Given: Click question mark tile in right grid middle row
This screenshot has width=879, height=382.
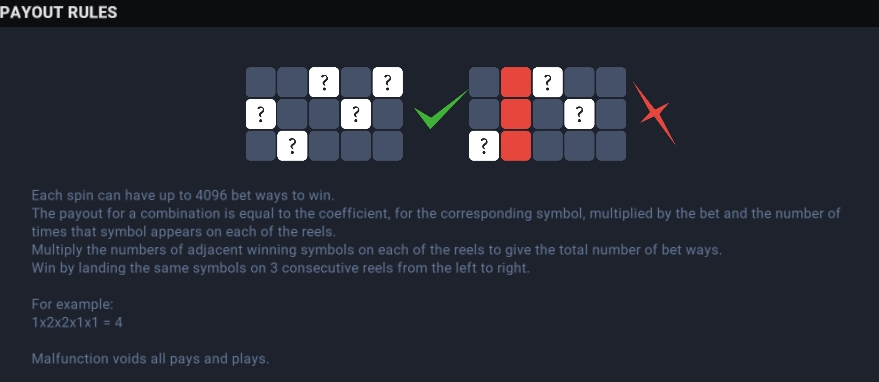Looking at the screenshot, I should tap(579, 114).
